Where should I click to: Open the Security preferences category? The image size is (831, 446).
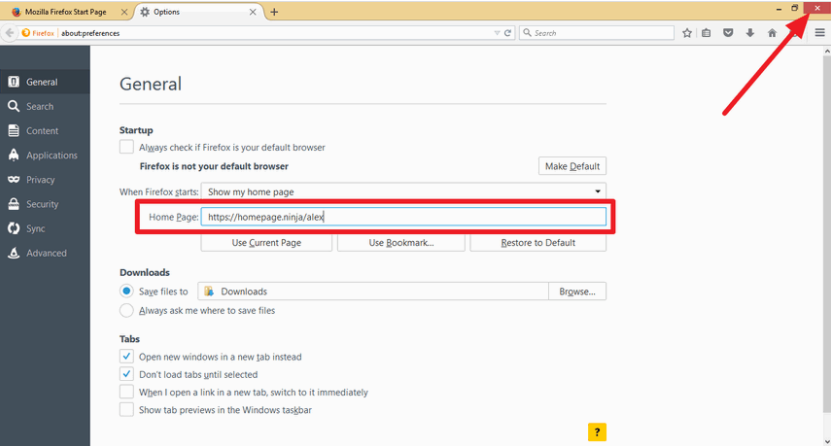45,204
